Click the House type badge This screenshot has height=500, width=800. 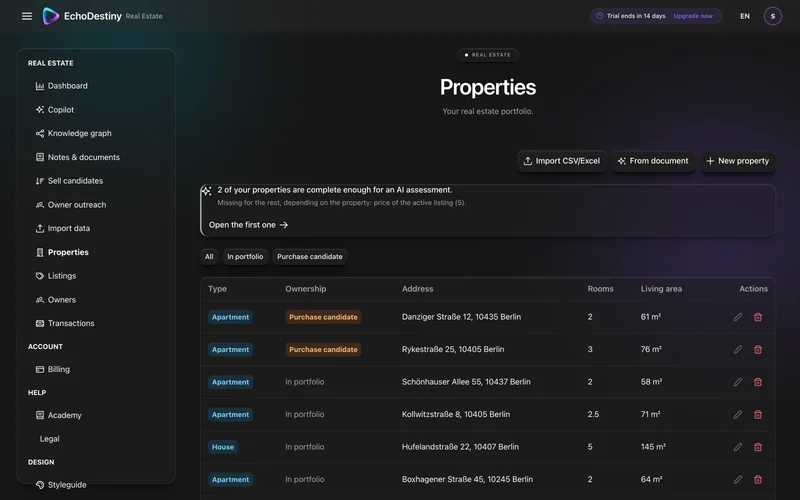(x=223, y=447)
